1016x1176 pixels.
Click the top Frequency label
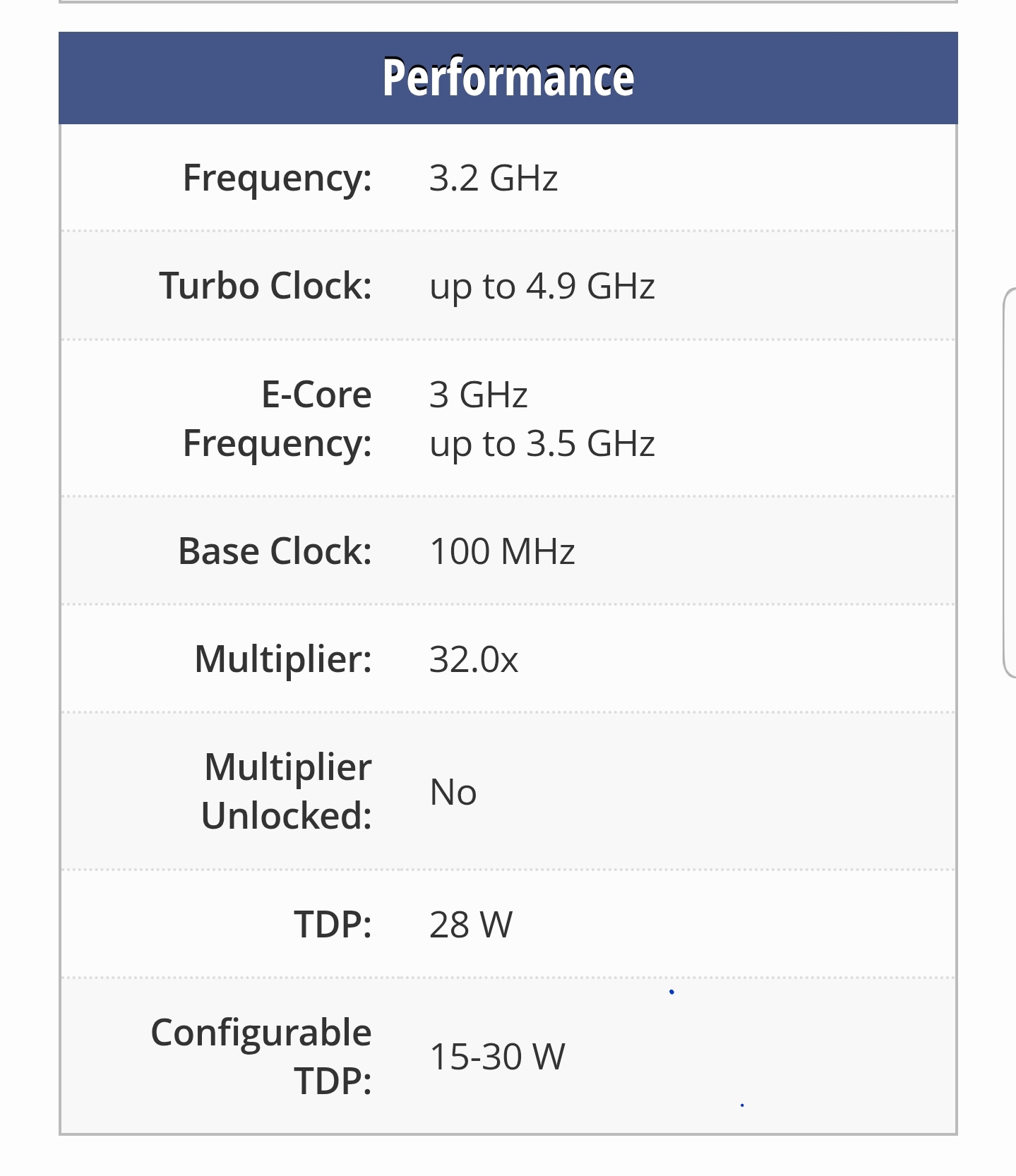[277, 178]
